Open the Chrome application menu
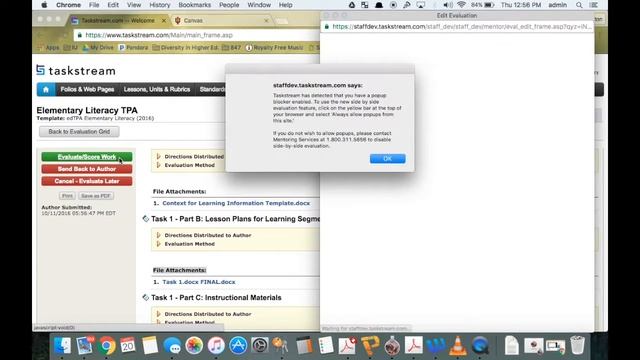This screenshot has height=360, width=640. click(x=68, y=5)
